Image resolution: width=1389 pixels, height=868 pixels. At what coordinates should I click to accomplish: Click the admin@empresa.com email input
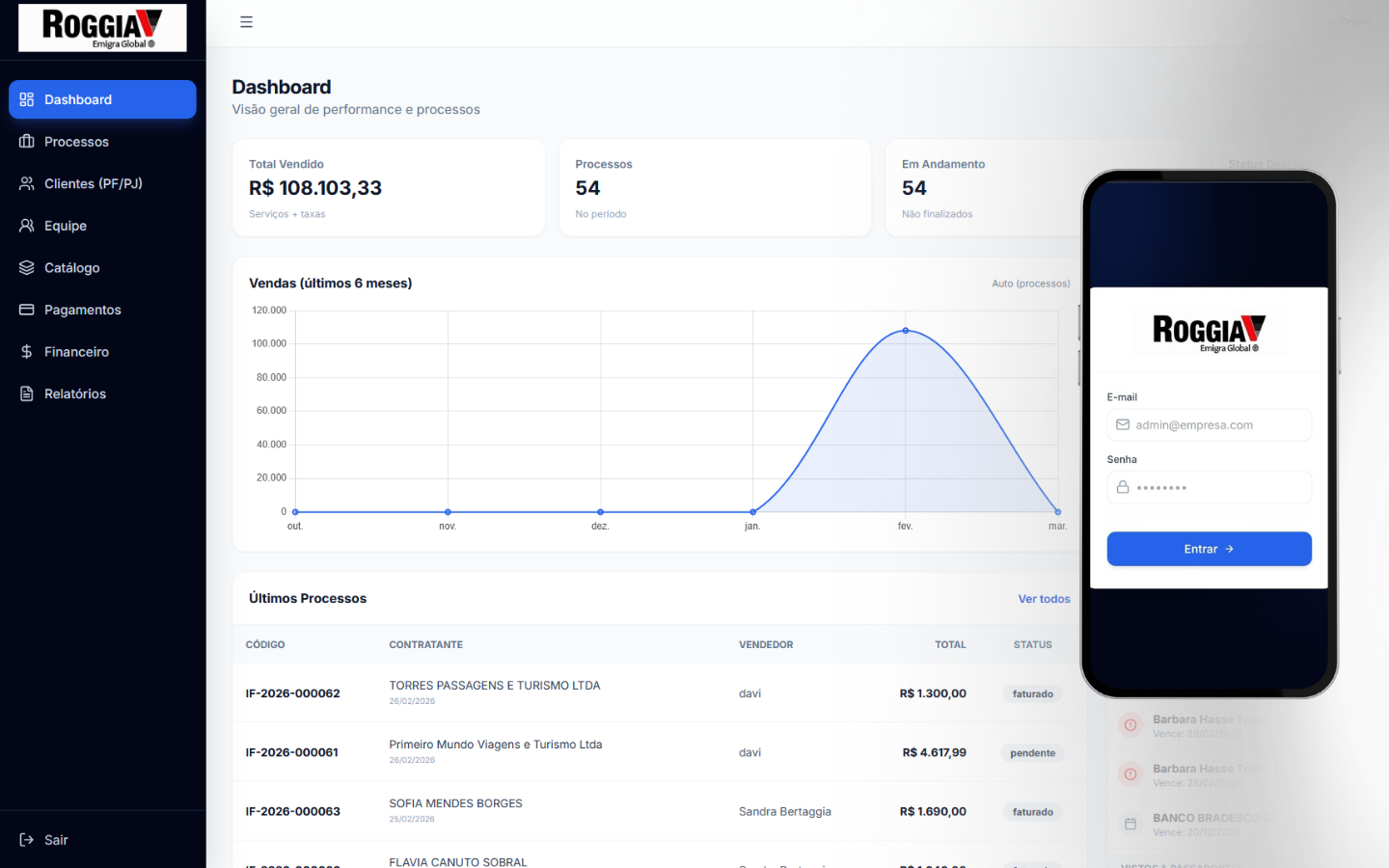(1209, 424)
